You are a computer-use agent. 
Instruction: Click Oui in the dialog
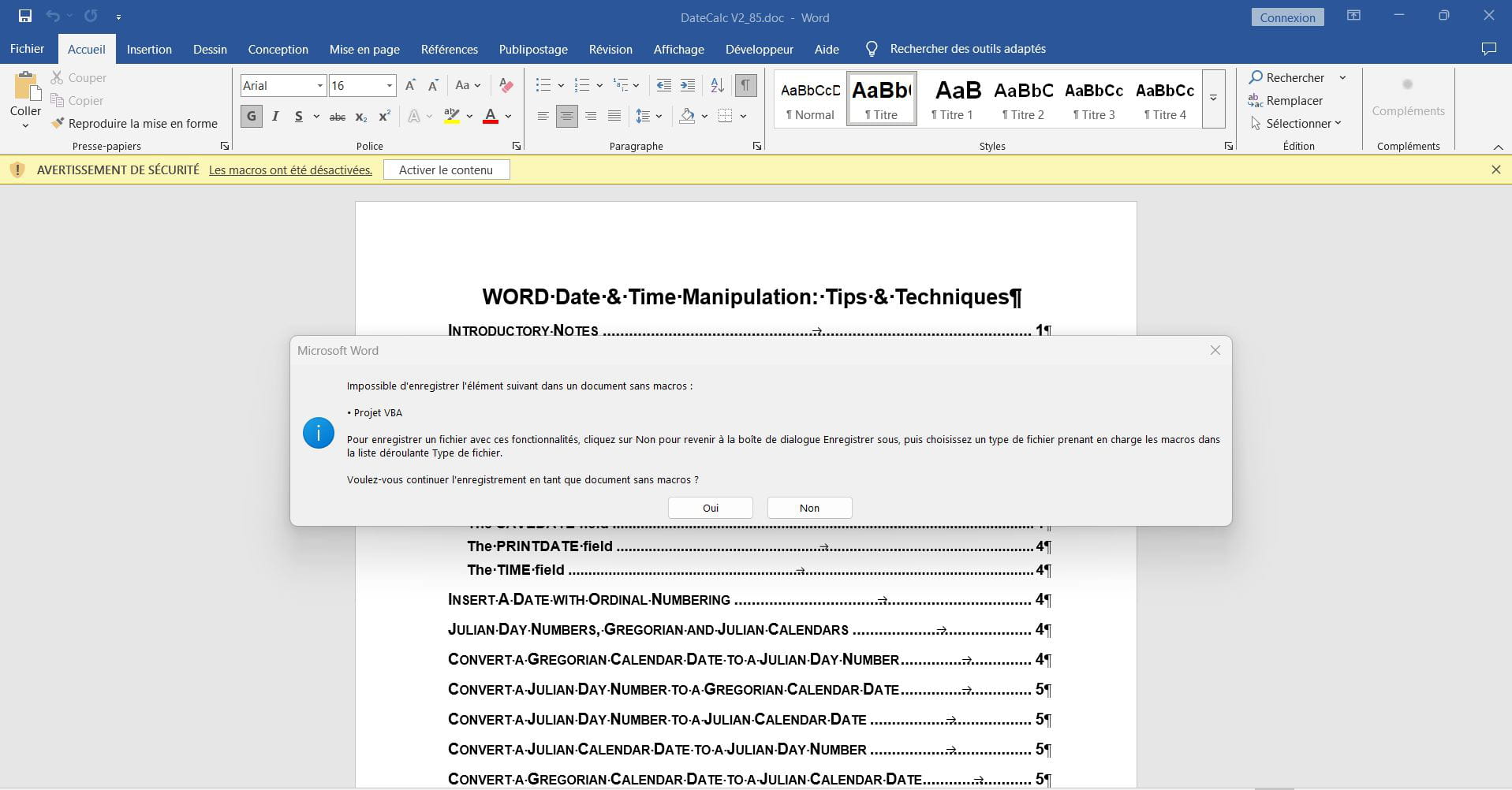(711, 508)
